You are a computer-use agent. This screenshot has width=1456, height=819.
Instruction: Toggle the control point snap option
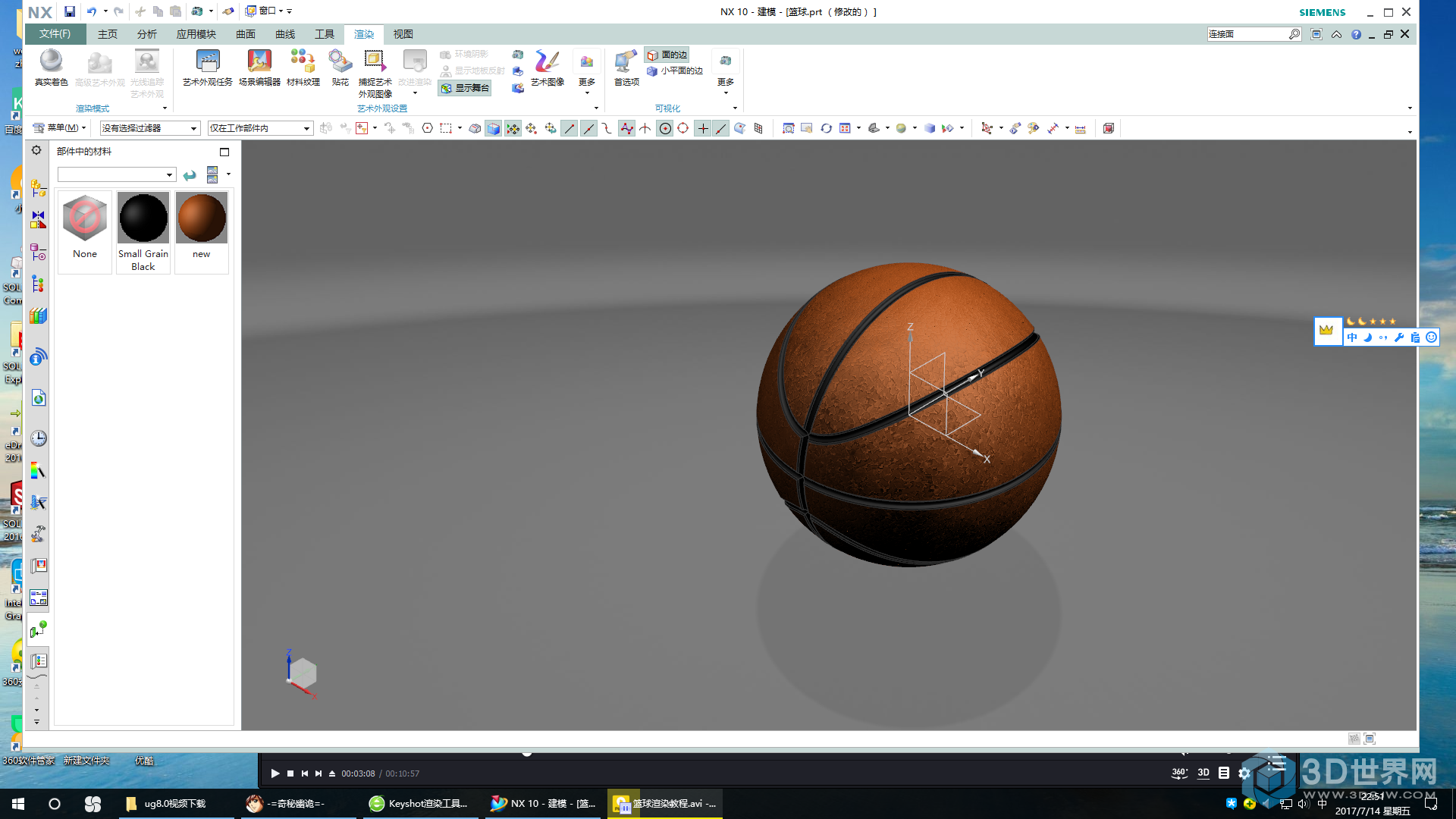tap(607, 128)
